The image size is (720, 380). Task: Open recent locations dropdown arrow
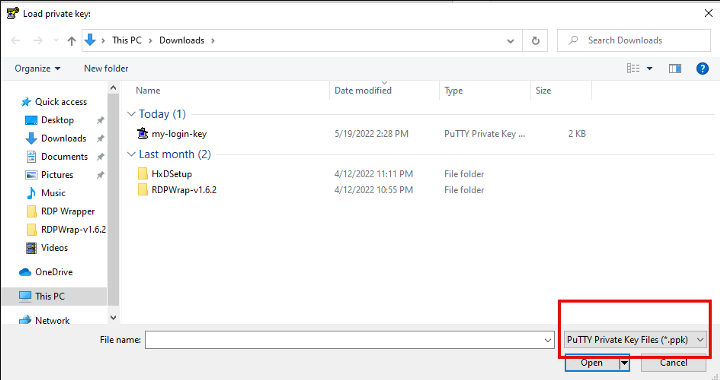56,40
